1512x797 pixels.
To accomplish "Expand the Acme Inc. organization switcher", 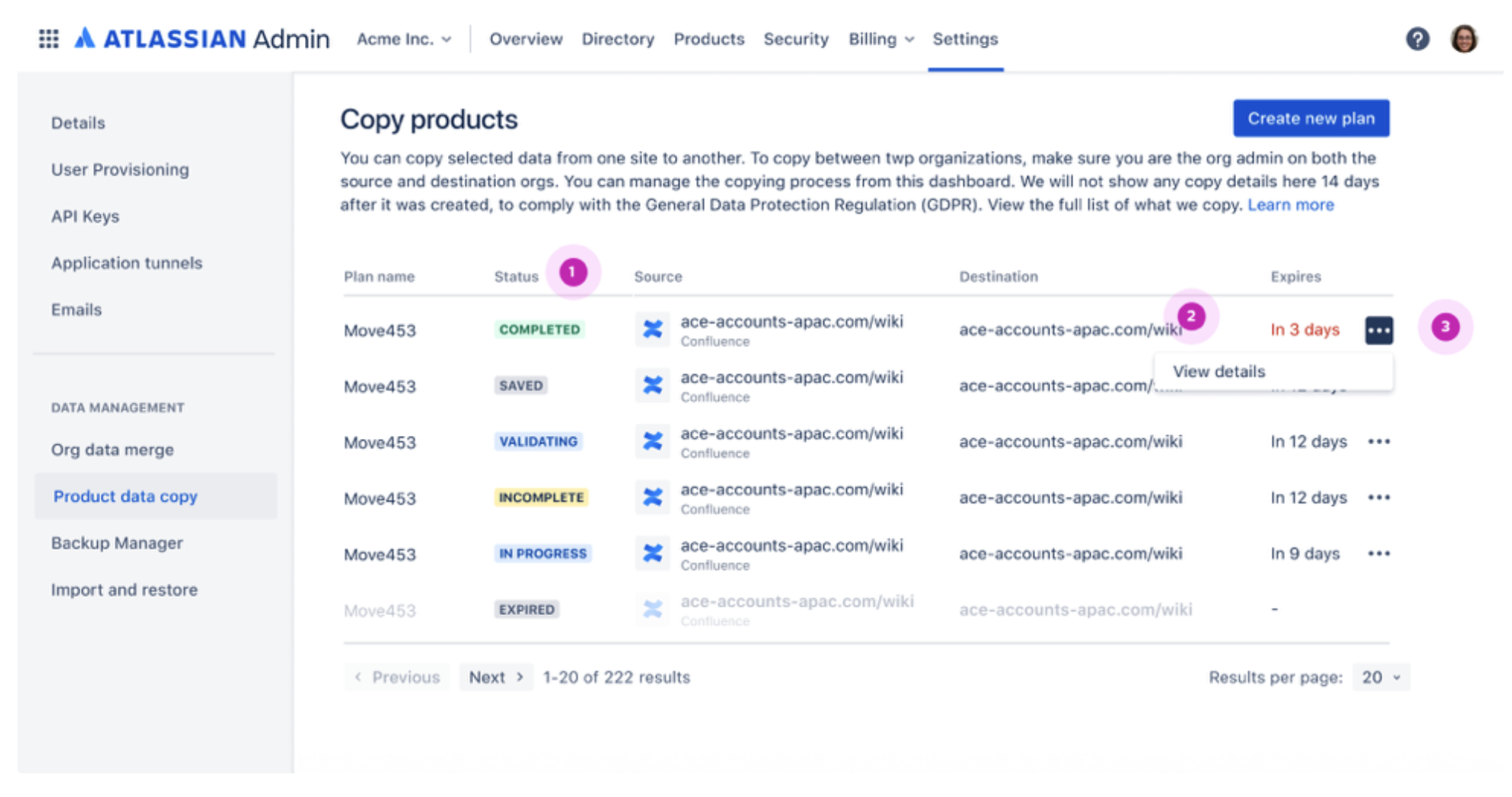I will pyautogui.click(x=404, y=39).
